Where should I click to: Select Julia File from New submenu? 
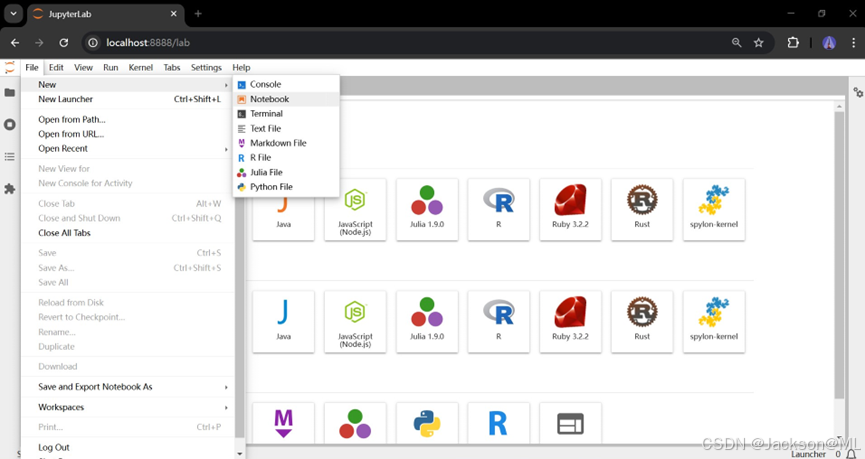pos(286,172)
